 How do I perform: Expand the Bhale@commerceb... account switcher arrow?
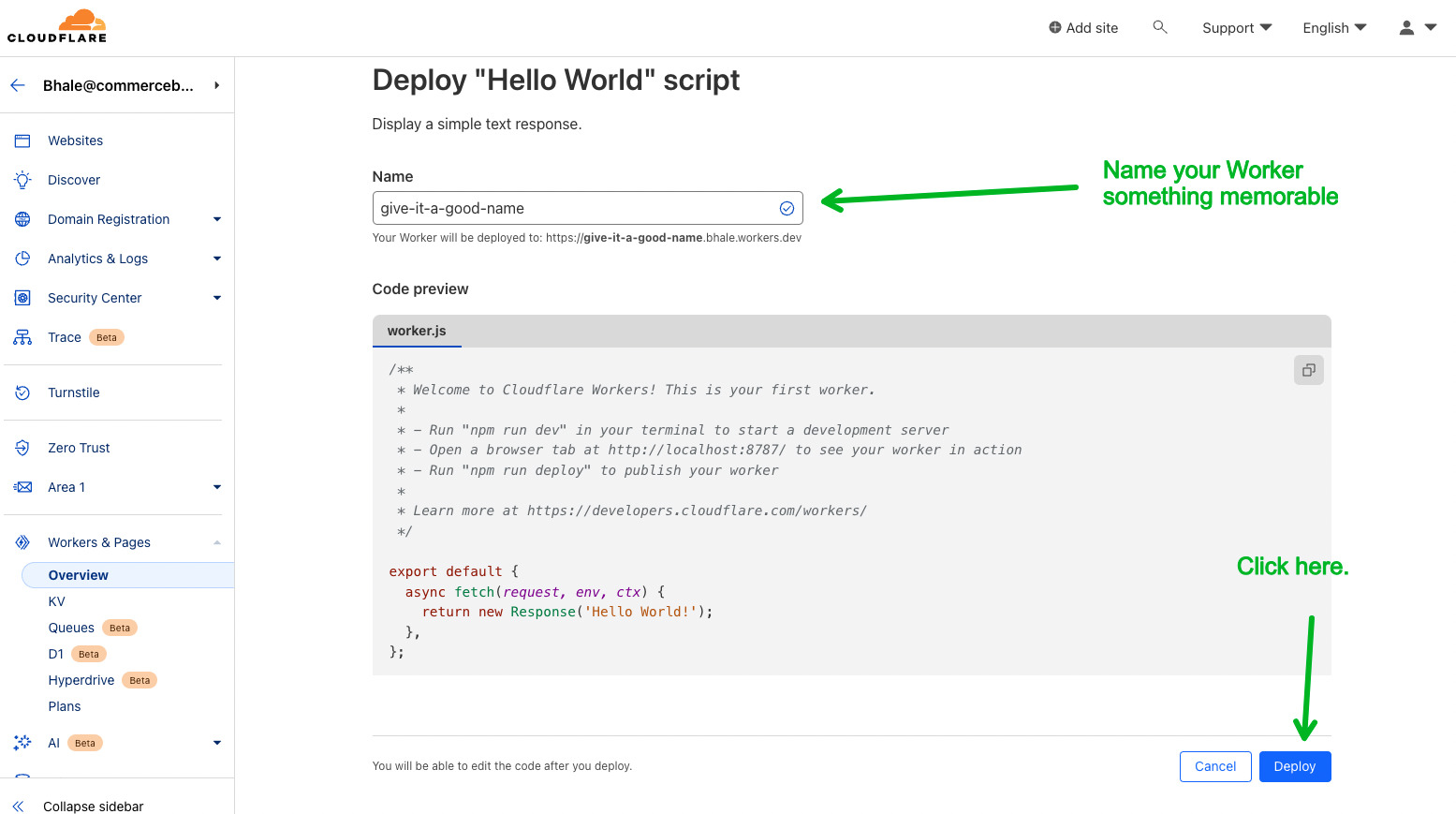(216, 85)
